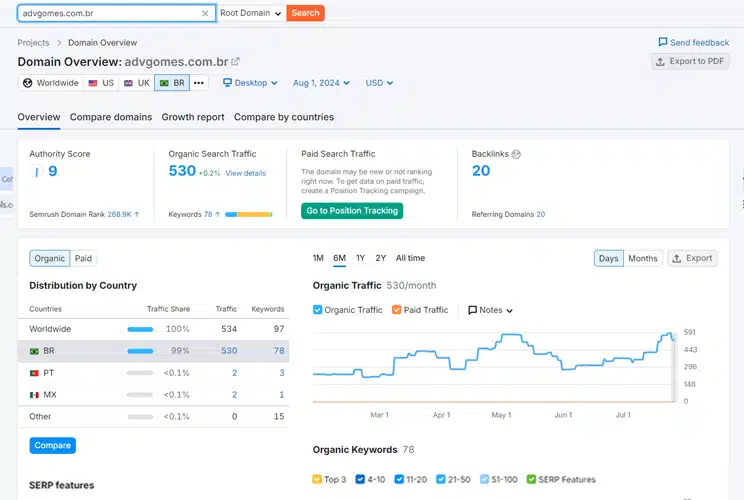Switch chart granularity to Months
Screen dimensions: 744x500
[x=643, y=259]
